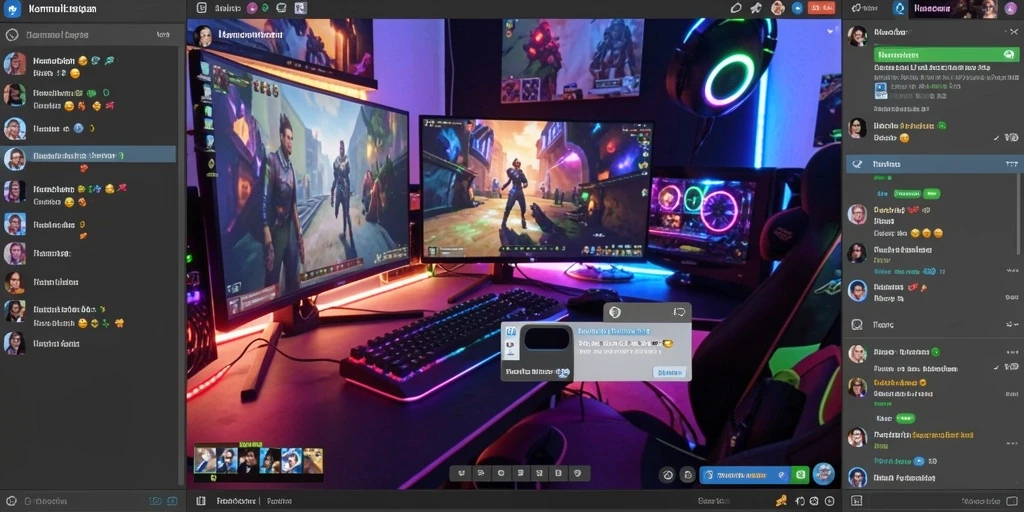Click the blue app logo in the title bar
Screen dimensions: 1024x512
tap(12, 8)
